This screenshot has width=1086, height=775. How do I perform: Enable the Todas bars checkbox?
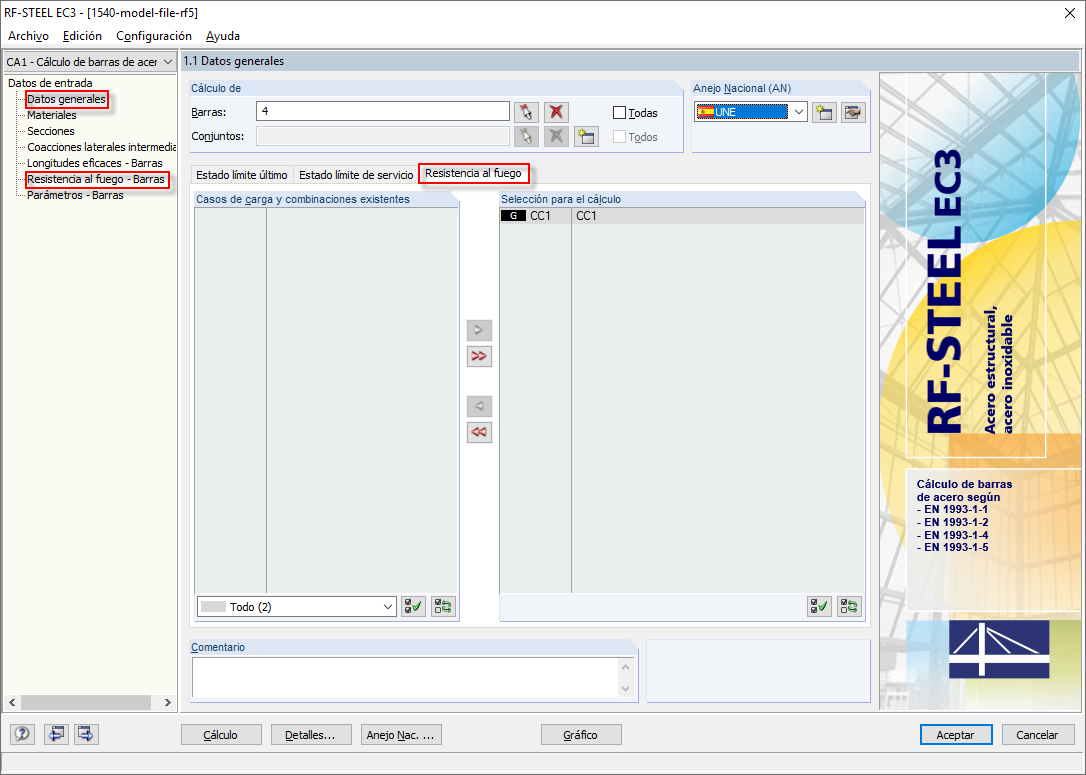[619, 113]
